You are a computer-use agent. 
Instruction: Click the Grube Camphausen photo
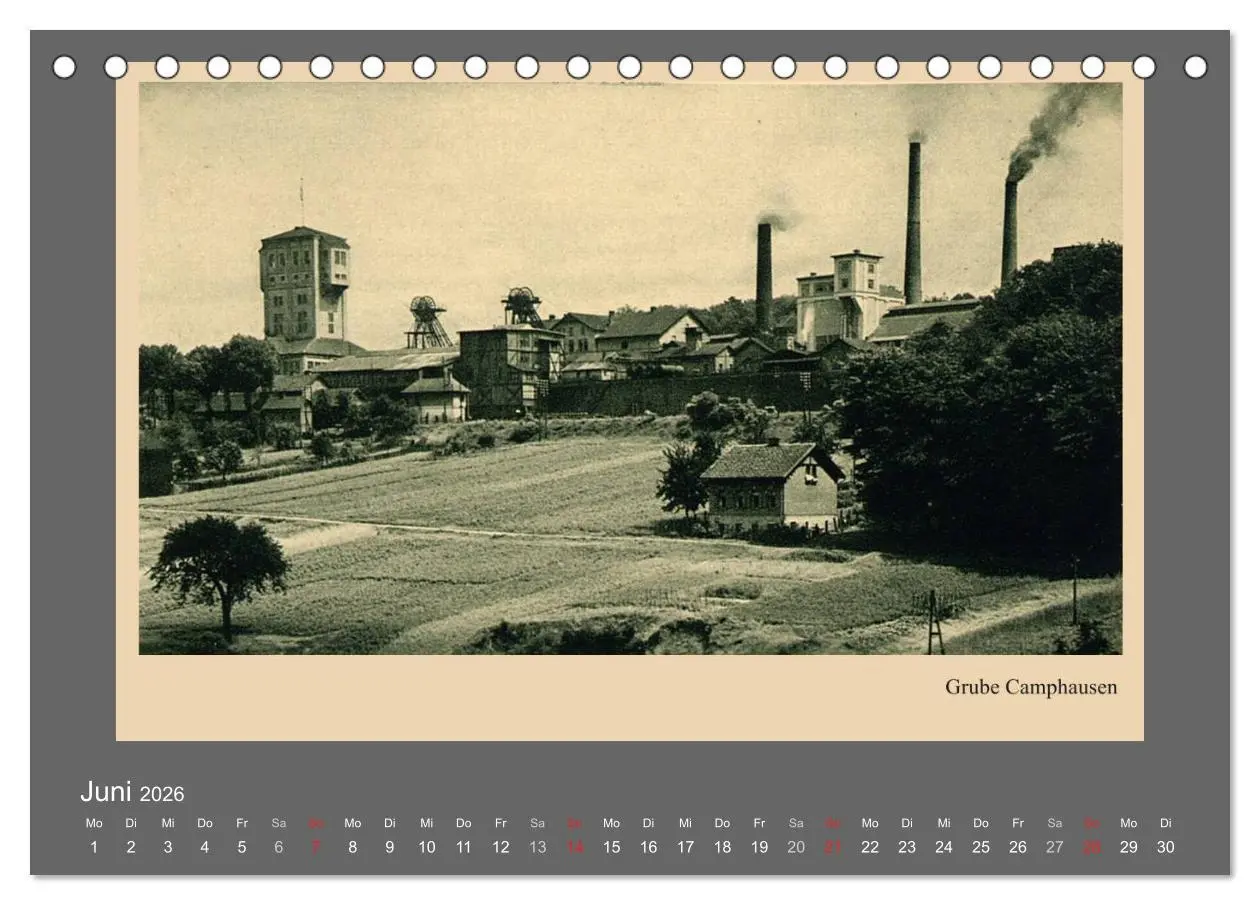click(x=630, y=368)
